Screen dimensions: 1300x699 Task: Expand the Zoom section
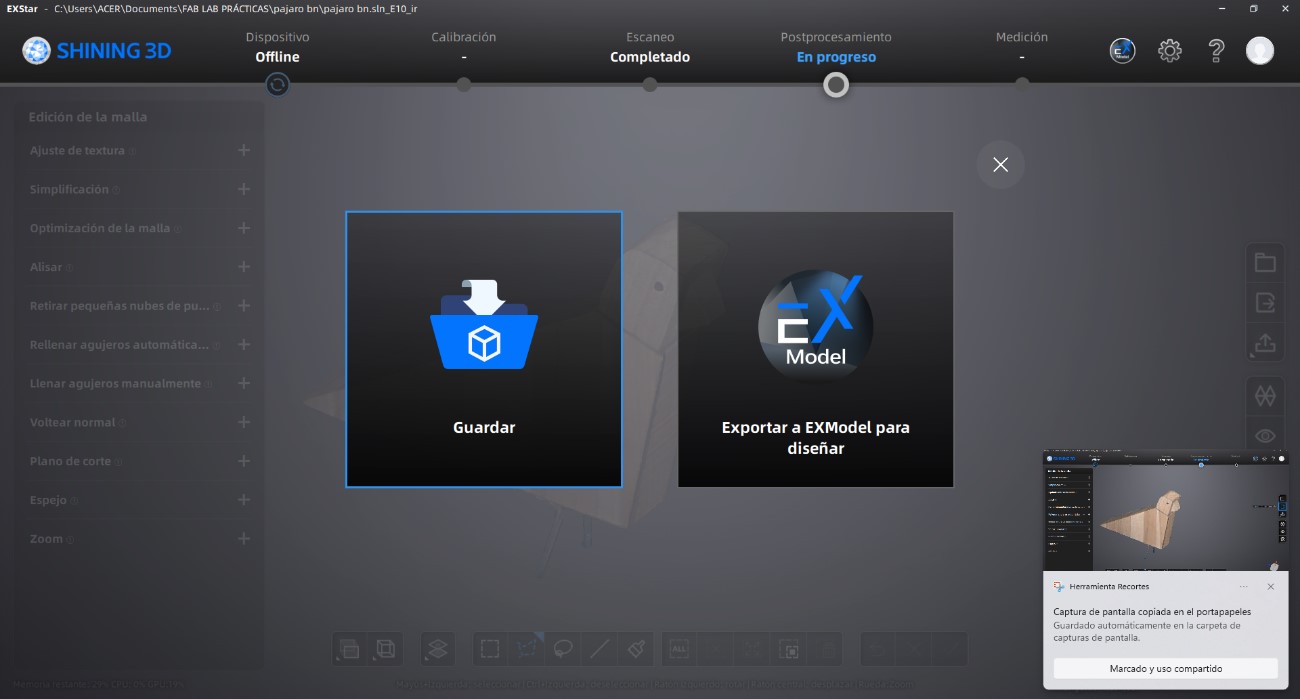click(x=244, y=538)
